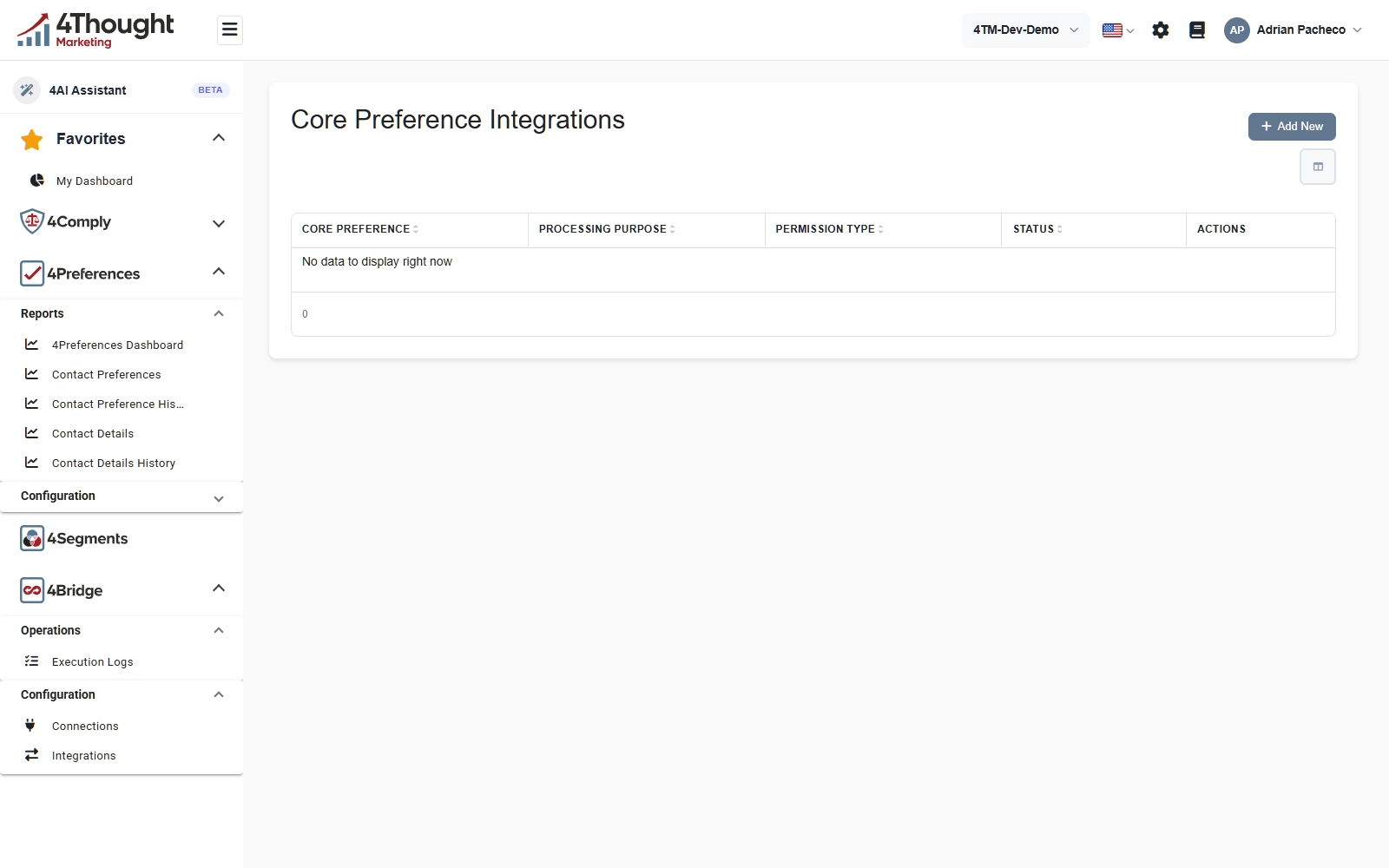The height and width of the screenshot is (868, 1389).
Task: Open Integrations configuration link
Action: (84, 755)
